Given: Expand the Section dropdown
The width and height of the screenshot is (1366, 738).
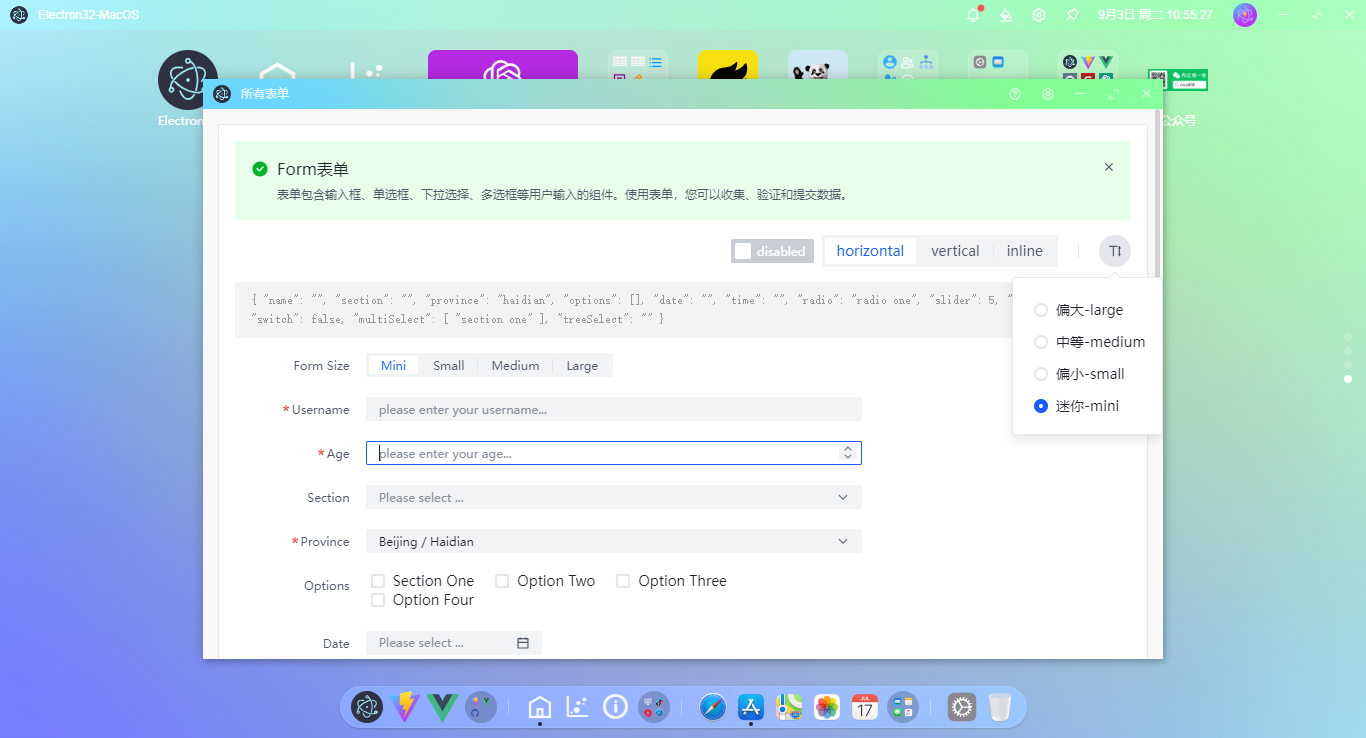Looking at the screenshot, I should click(x=613, y=497).
